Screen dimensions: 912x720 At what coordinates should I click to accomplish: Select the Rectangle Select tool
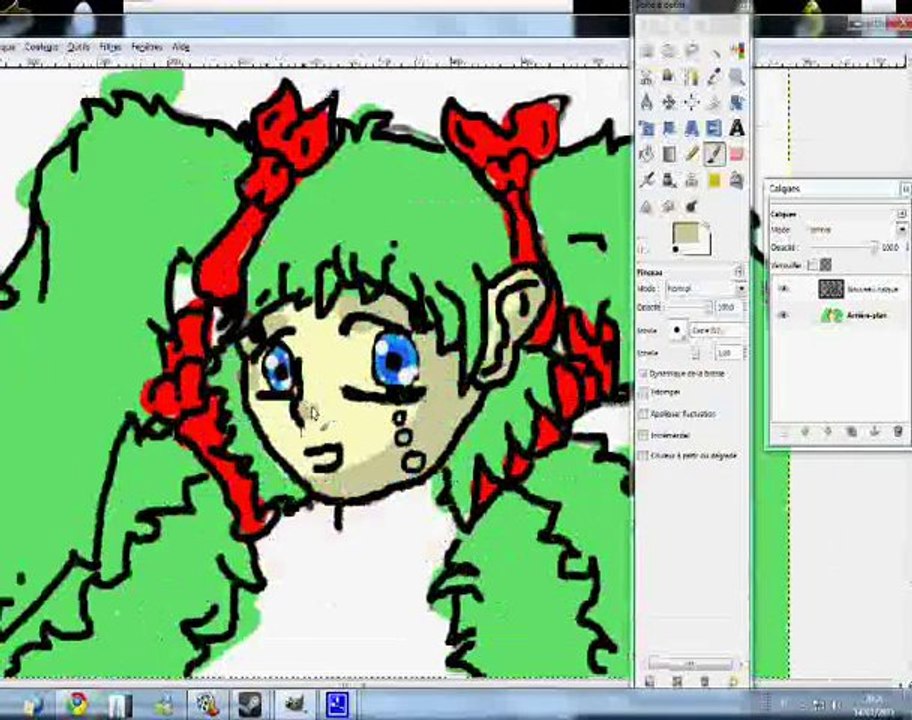pos(646,51)
